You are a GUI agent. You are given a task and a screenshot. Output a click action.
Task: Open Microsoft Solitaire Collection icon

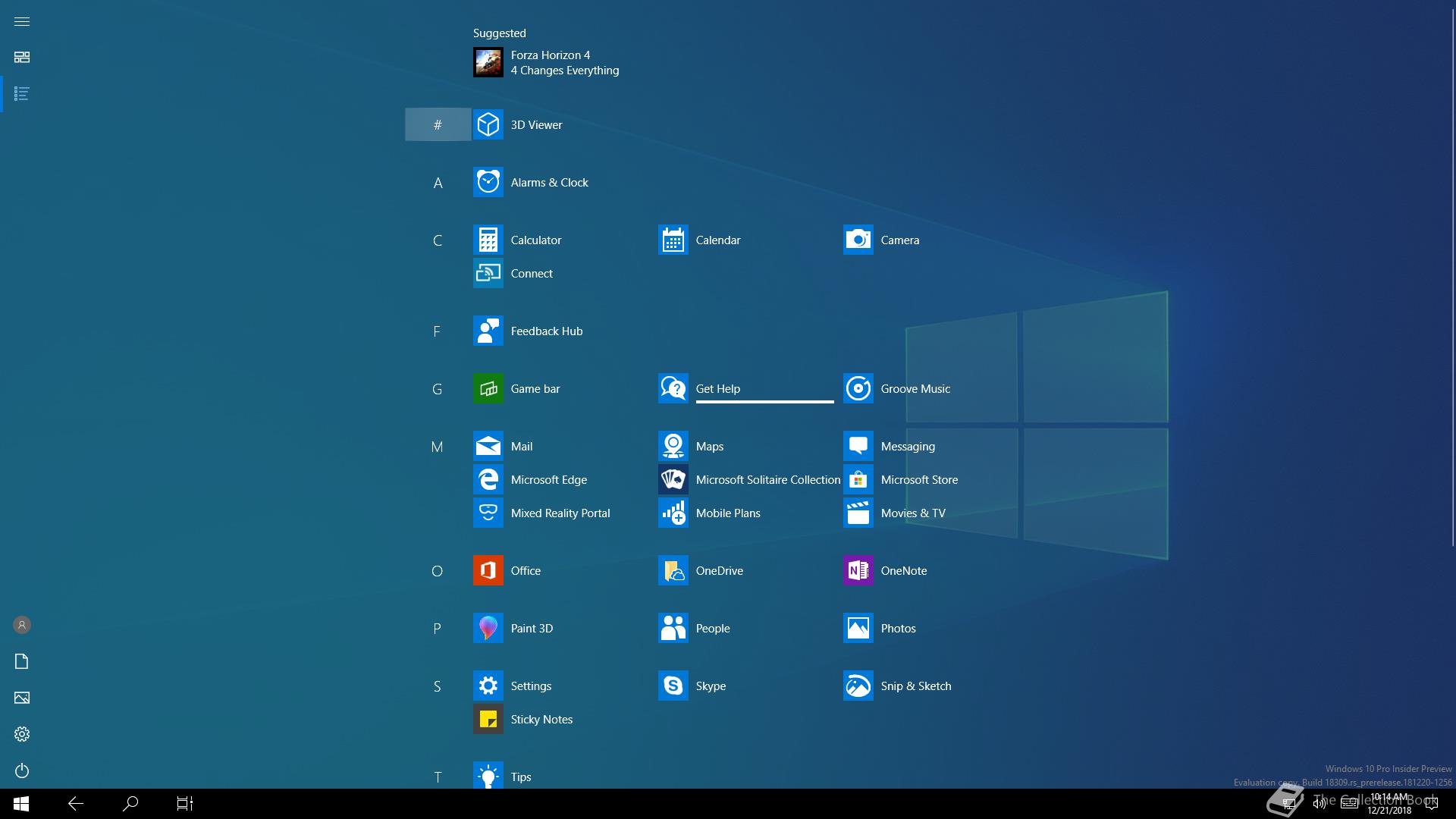673,479
